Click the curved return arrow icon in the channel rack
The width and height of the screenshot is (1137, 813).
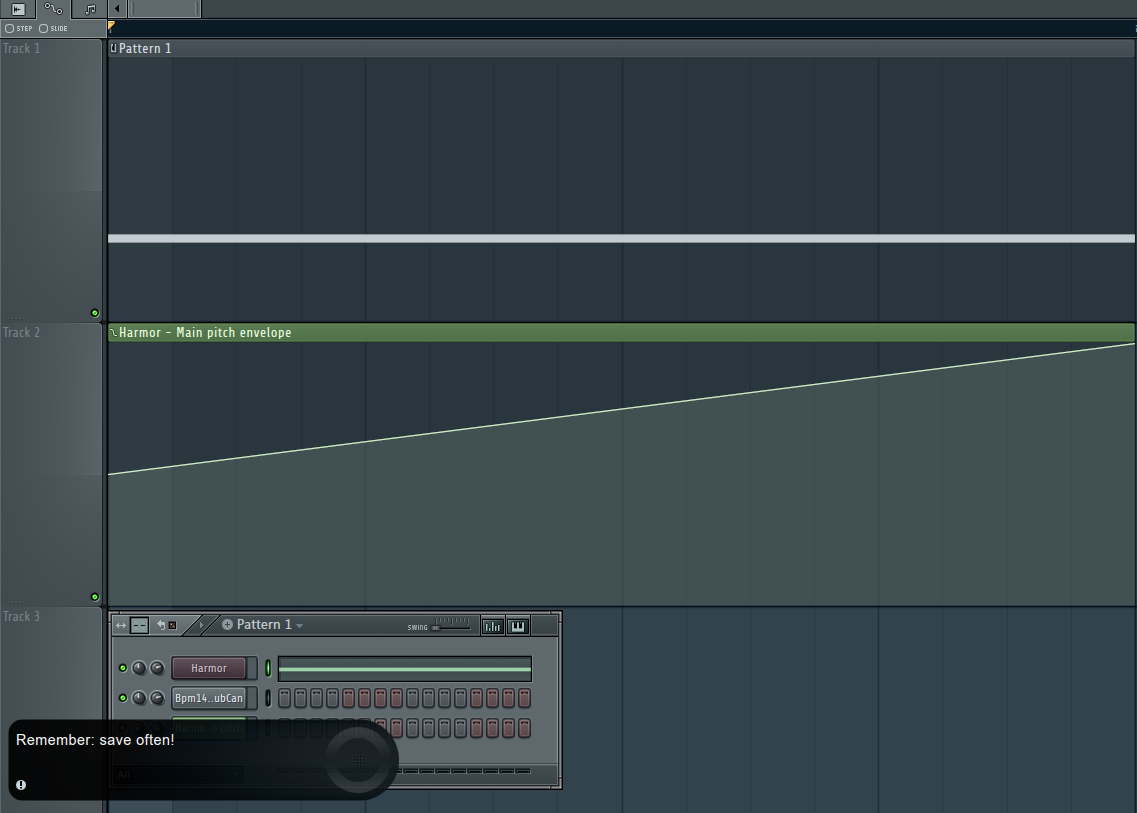tap(161, 624)
